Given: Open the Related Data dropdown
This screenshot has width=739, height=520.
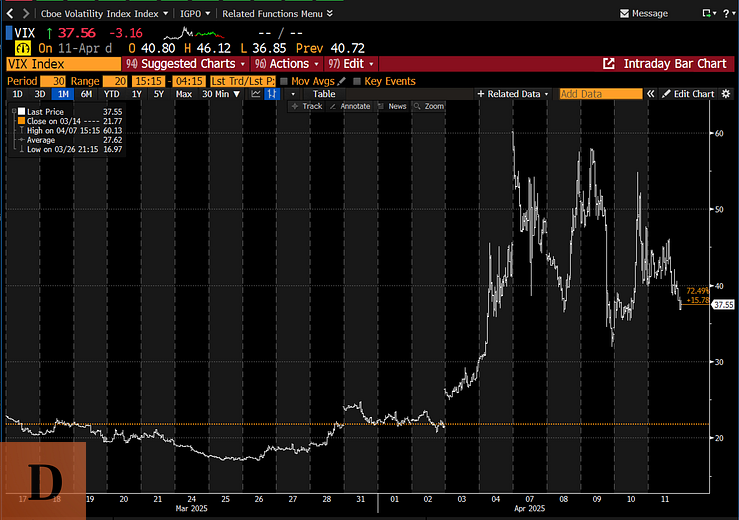Looking at the screenshot, I should pyautogui.click(x=513, y=94).
